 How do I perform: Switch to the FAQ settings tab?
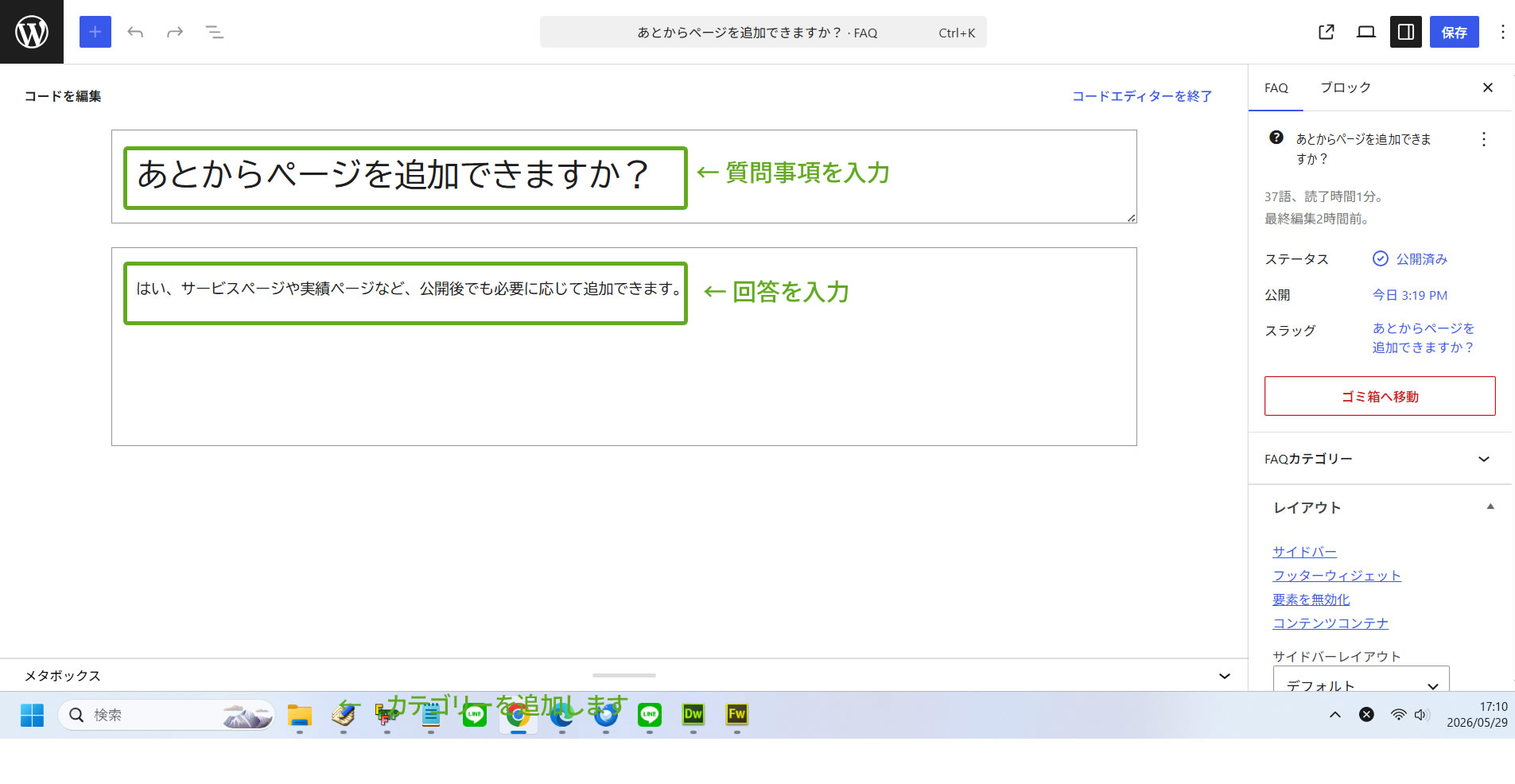point(1276,88)
